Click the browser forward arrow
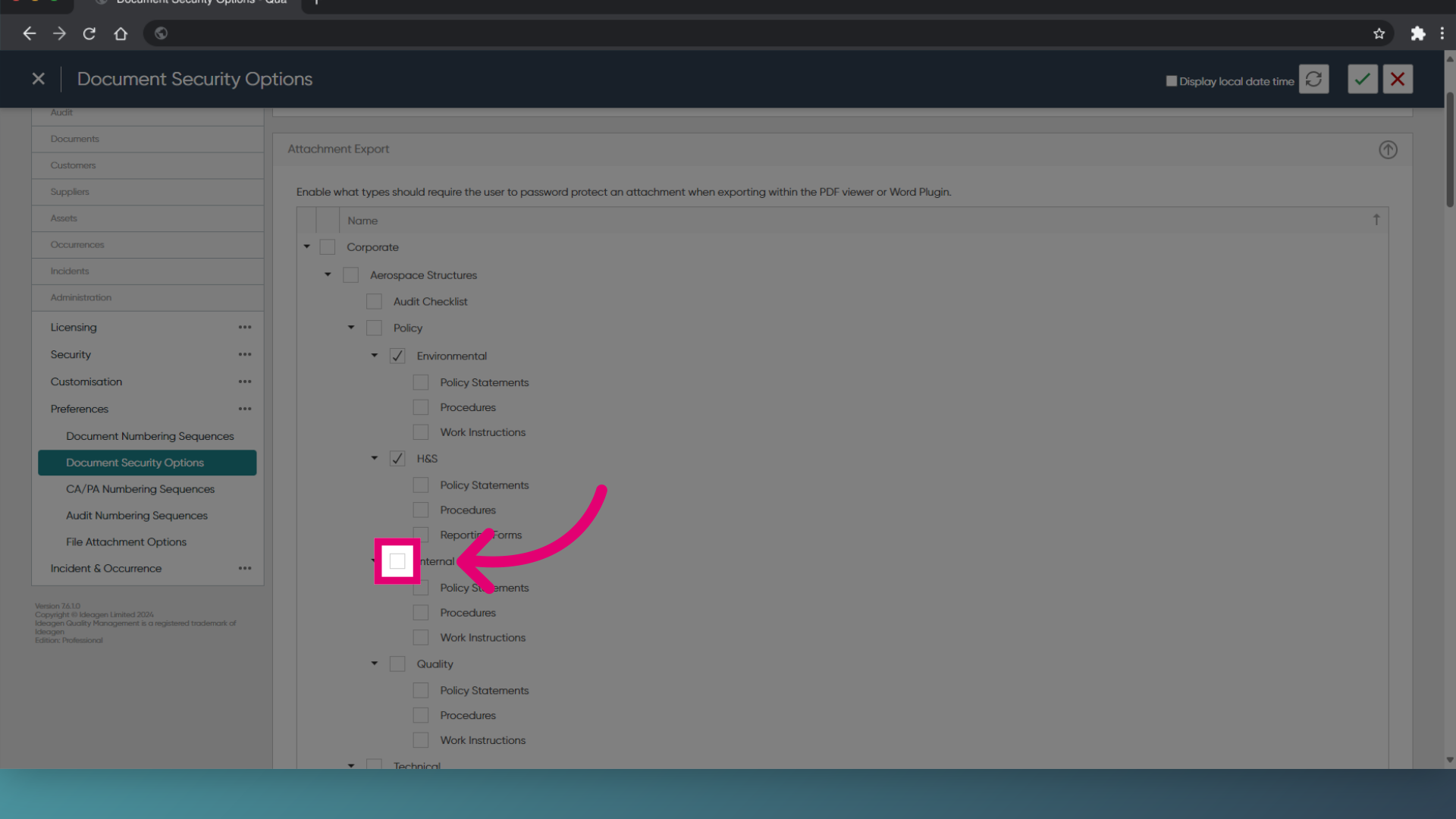Screen dimensions: 1456x819 pyautogui.click(x=59, y=33)
